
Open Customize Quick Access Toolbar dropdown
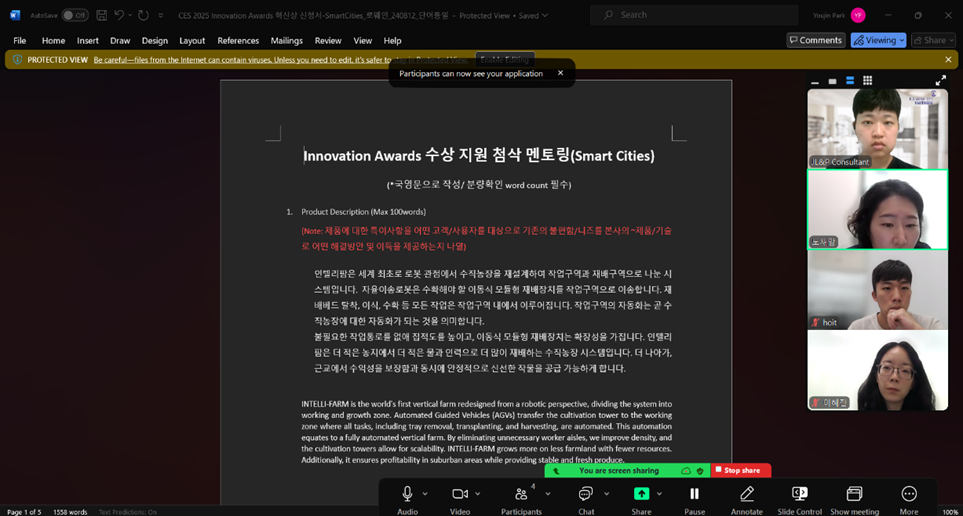(x=161, y=15)
